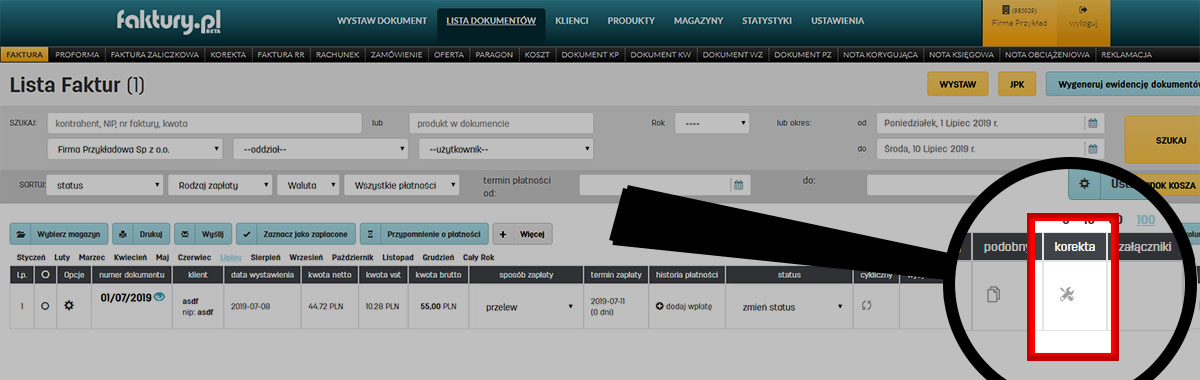Image resolution: width=1200 pixels, height=380 pixels.
Task: Click the plus icon in 'dodaj wpłatę'
Action: (660, 306)
